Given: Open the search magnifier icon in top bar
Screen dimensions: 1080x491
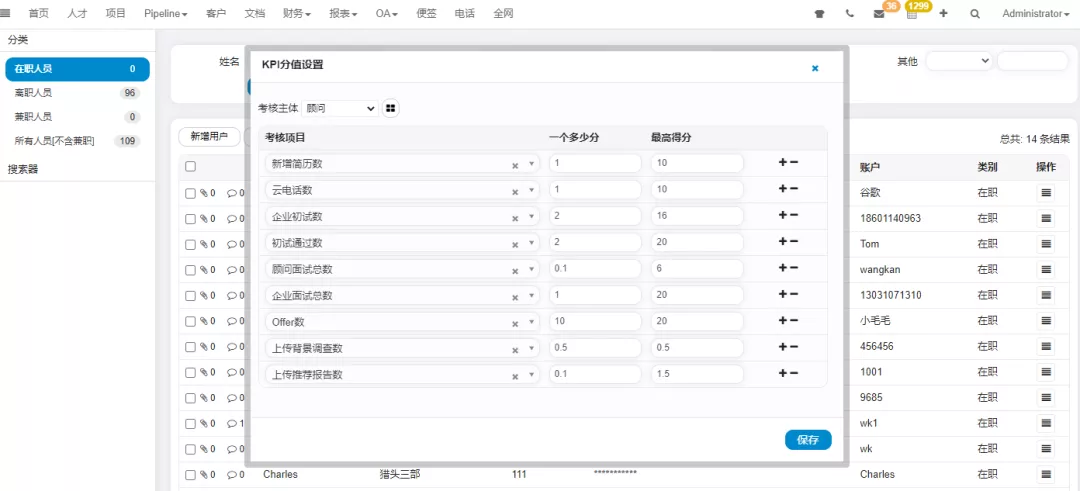Looking at the screenshot, I should 975,14.
